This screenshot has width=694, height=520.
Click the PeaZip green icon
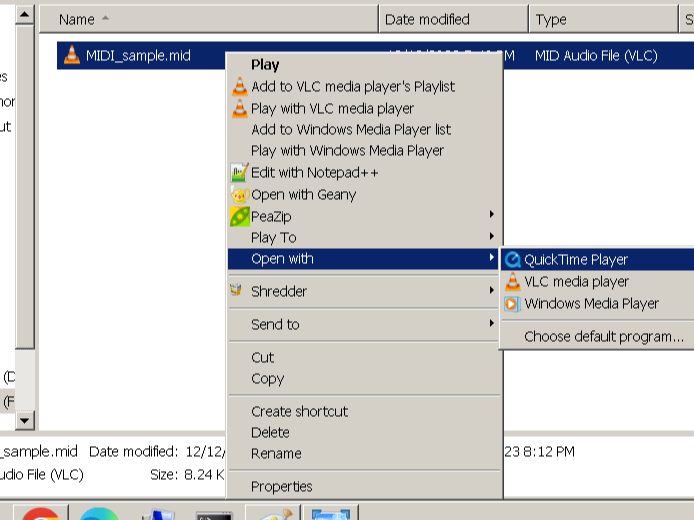pos(239,216)
